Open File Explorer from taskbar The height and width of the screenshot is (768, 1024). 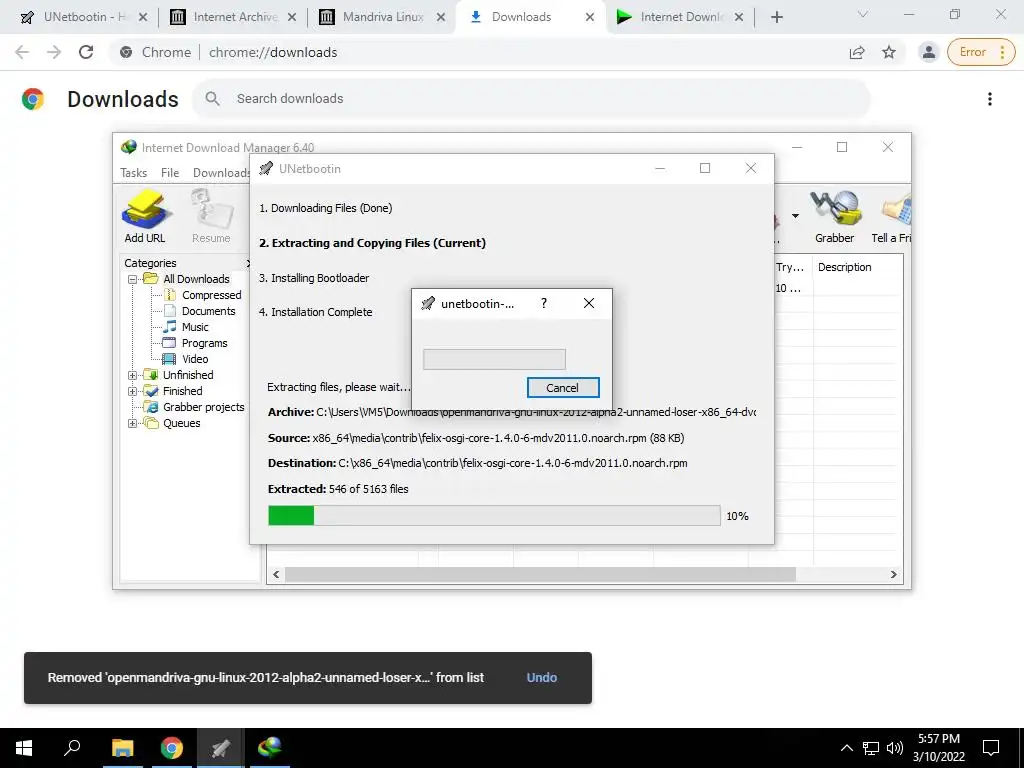point(122,748)
